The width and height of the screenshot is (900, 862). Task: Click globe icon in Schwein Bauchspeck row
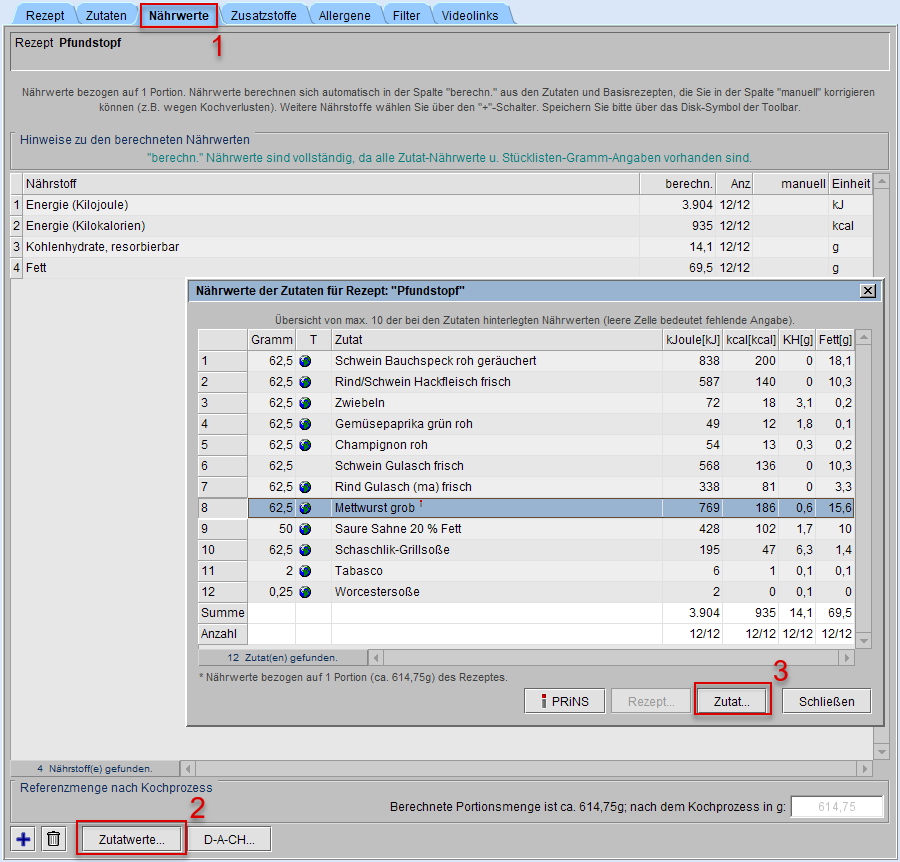point(305,361)
